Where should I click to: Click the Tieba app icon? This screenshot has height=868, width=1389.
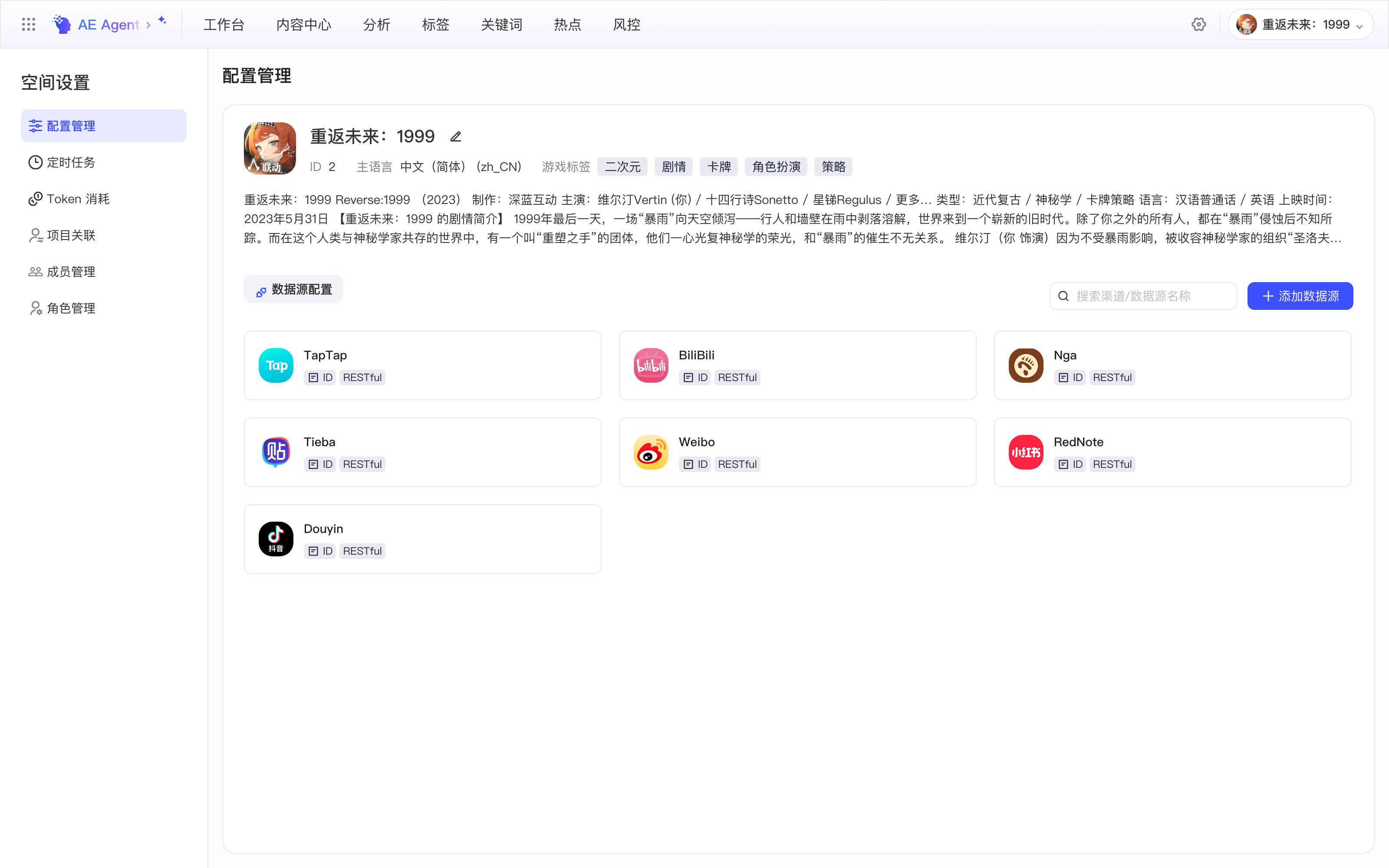point(276,452)
